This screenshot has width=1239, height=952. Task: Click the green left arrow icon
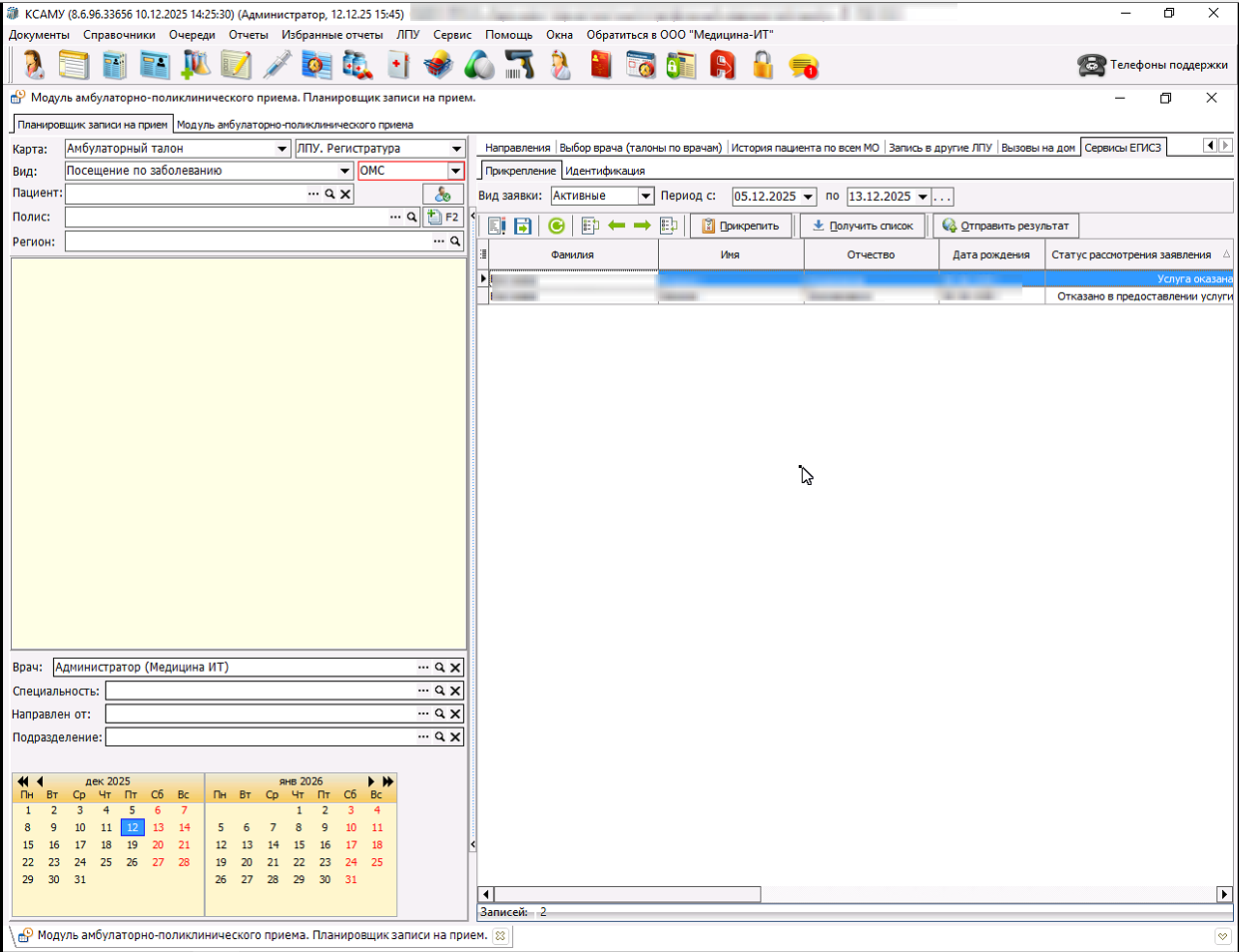coord(616,226)
